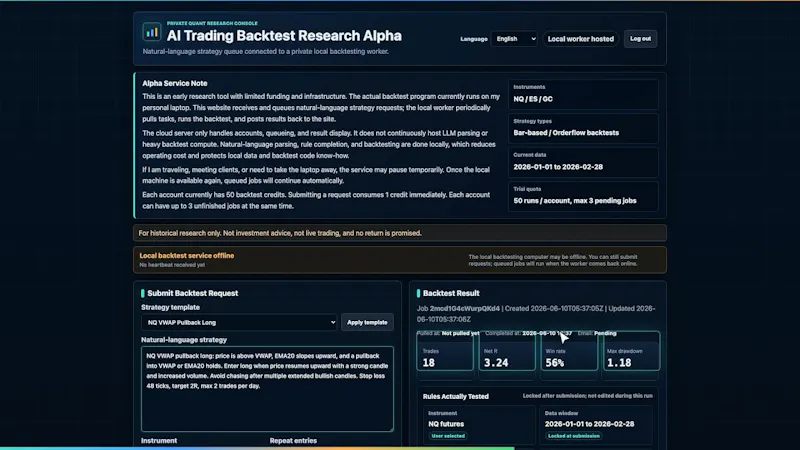The width and height of the screenshot is (800, 450).
Task: Click the Strategy types Bar-based / Orderflow box
Action: tap(583, 128)
